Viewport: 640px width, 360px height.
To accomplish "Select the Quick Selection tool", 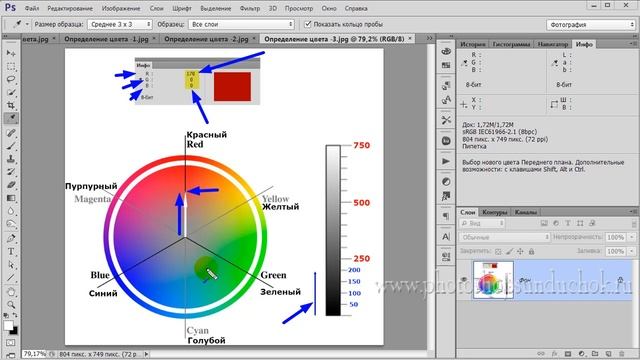I will pos(11,92).
